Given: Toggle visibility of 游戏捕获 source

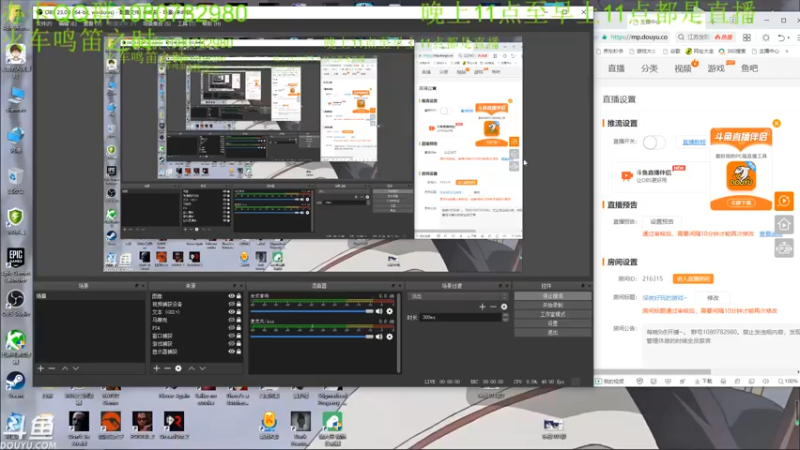Looking at the screenshot, I should tap(231, 344).
